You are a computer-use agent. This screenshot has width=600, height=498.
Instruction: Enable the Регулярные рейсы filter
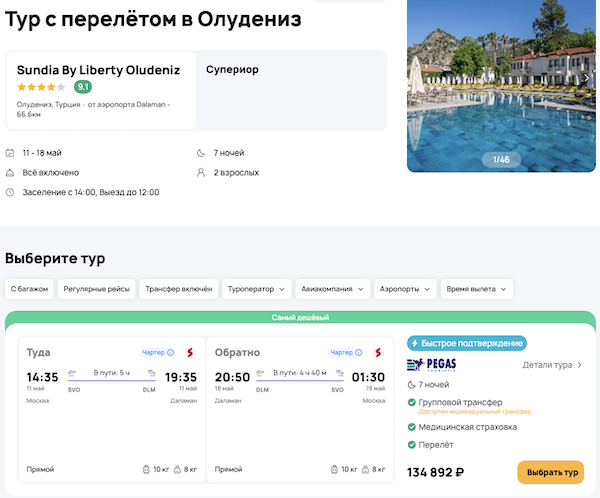(x=96, y=289)
